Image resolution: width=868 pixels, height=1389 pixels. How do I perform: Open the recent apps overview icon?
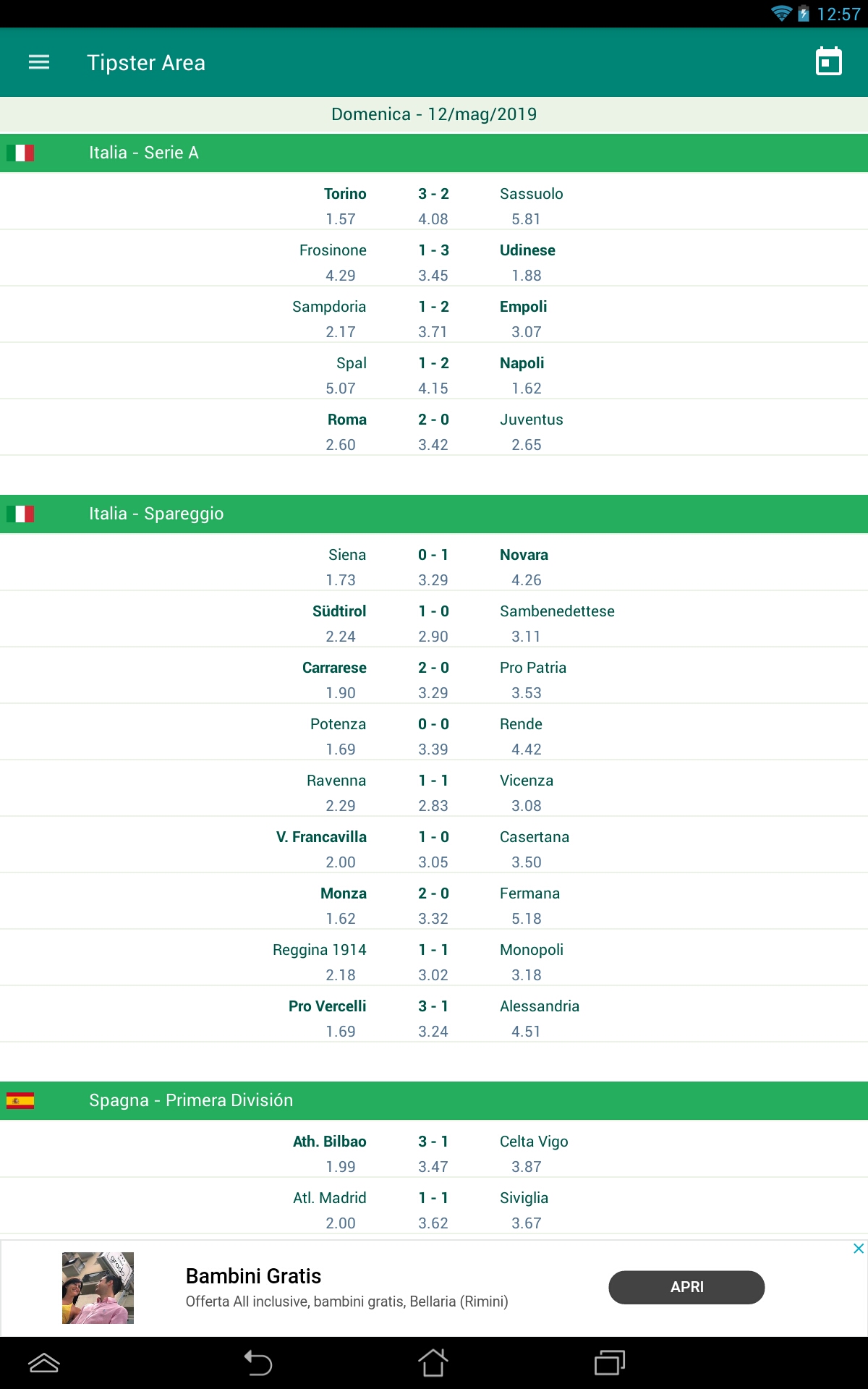609,1363
